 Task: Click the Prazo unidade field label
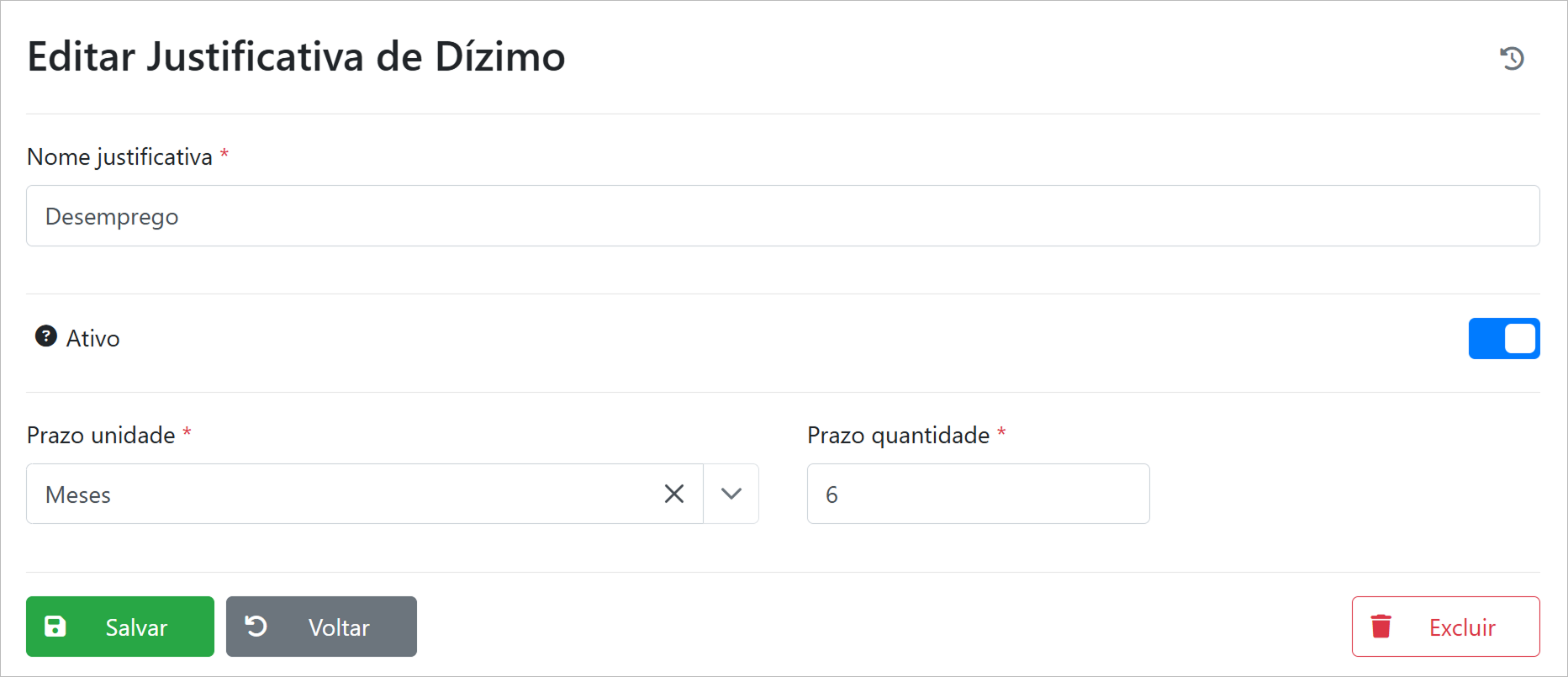tap(101, 436)
